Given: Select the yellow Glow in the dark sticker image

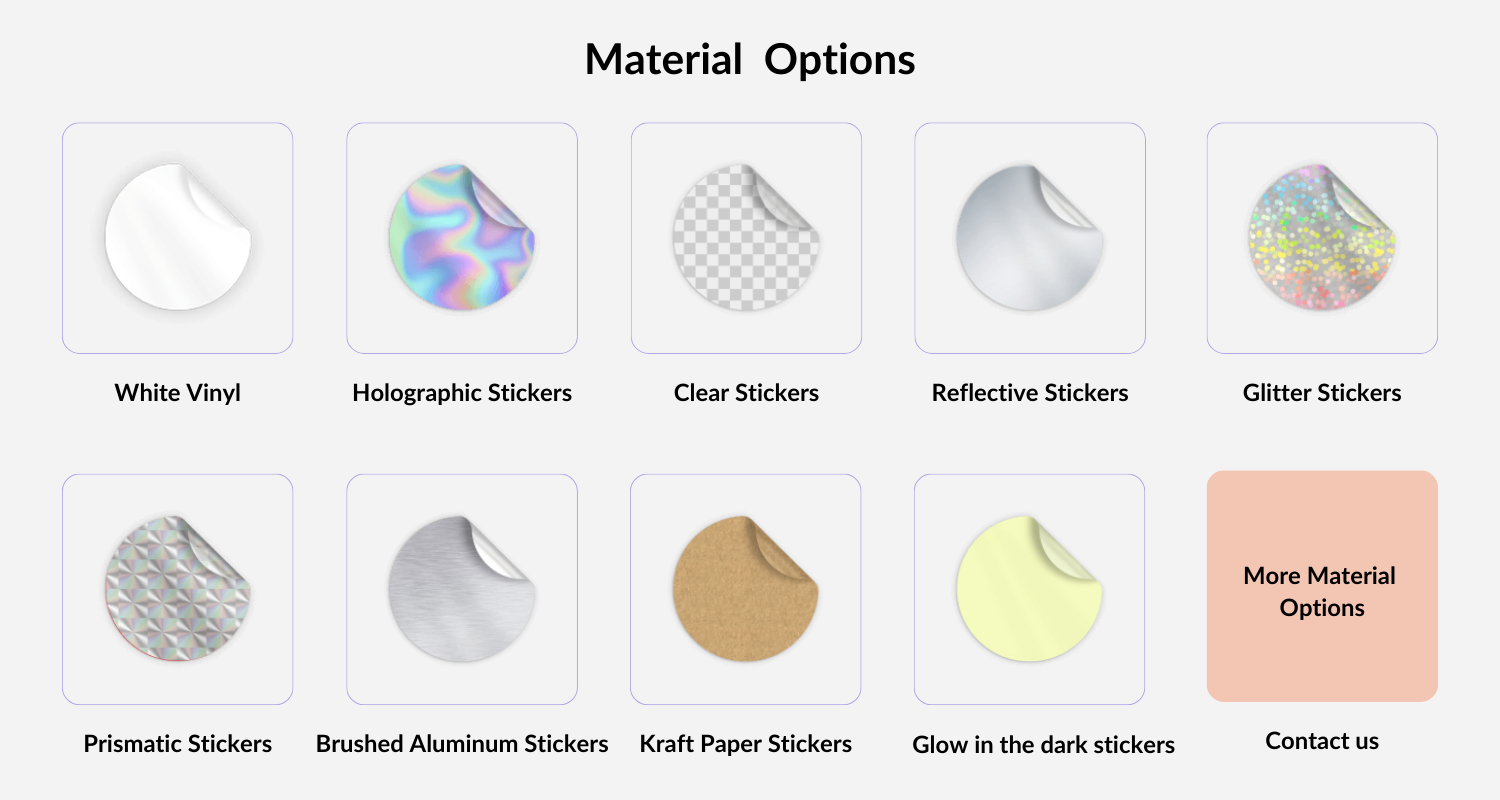Looking at the screenshot, I should (1029, 589).
